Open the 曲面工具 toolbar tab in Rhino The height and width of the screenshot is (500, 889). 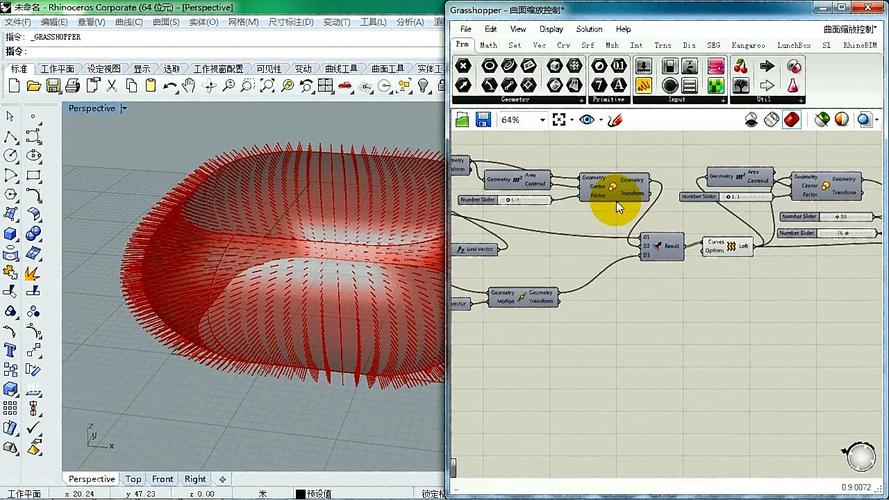(388, 69)
